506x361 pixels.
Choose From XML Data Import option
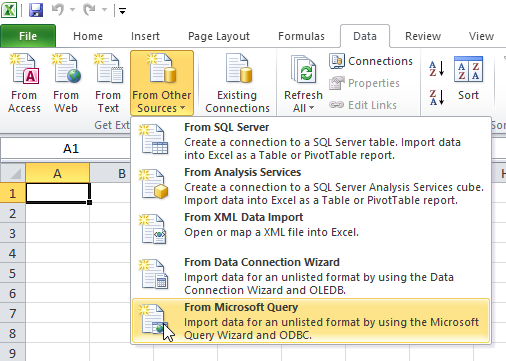(x=311, y=231)
